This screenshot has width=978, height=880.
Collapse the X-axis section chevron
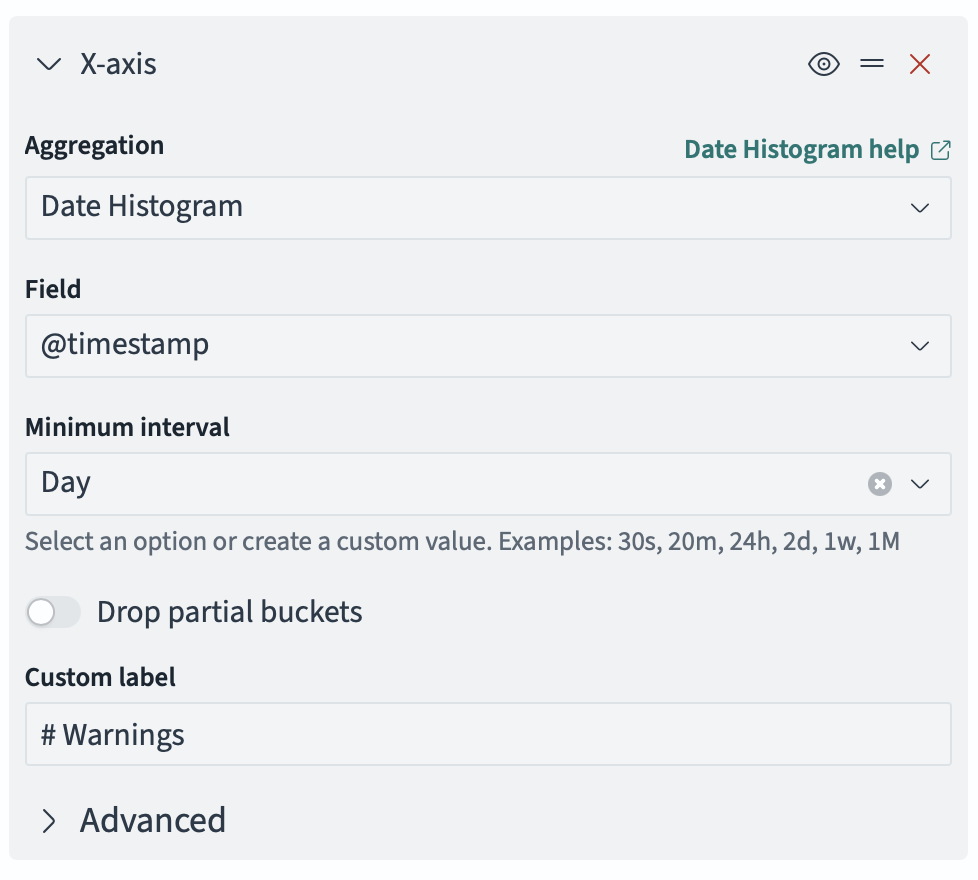click(48, 65)
